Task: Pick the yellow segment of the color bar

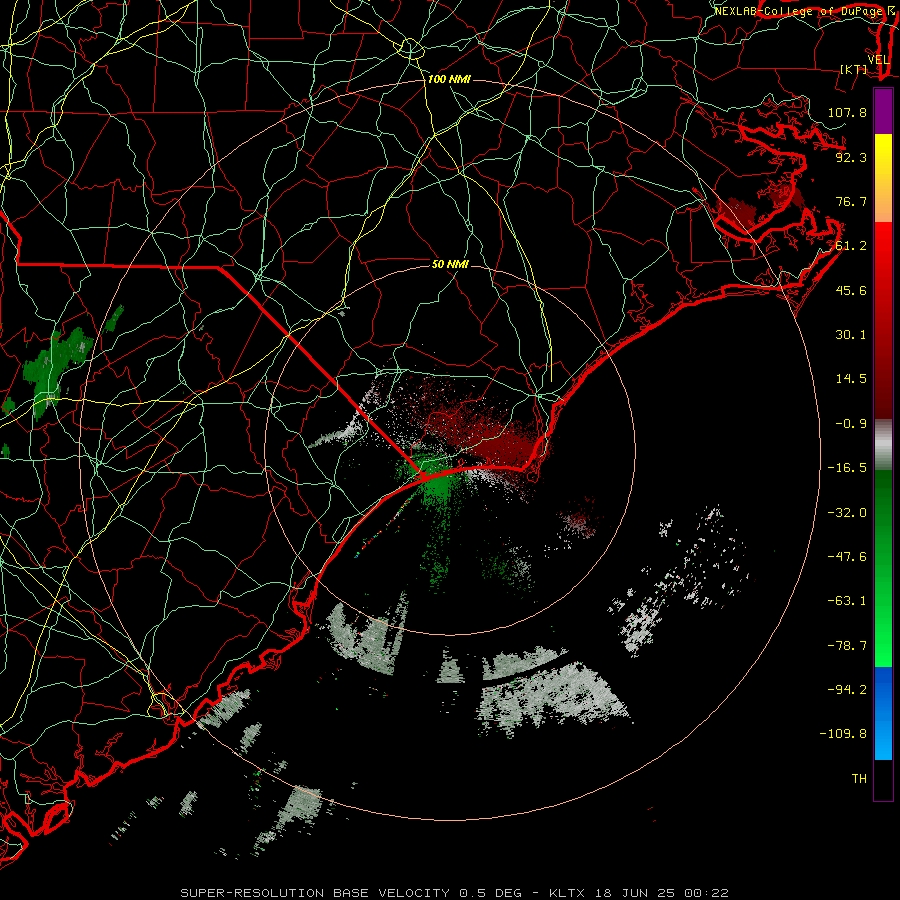Action: (x=883, y=156)
